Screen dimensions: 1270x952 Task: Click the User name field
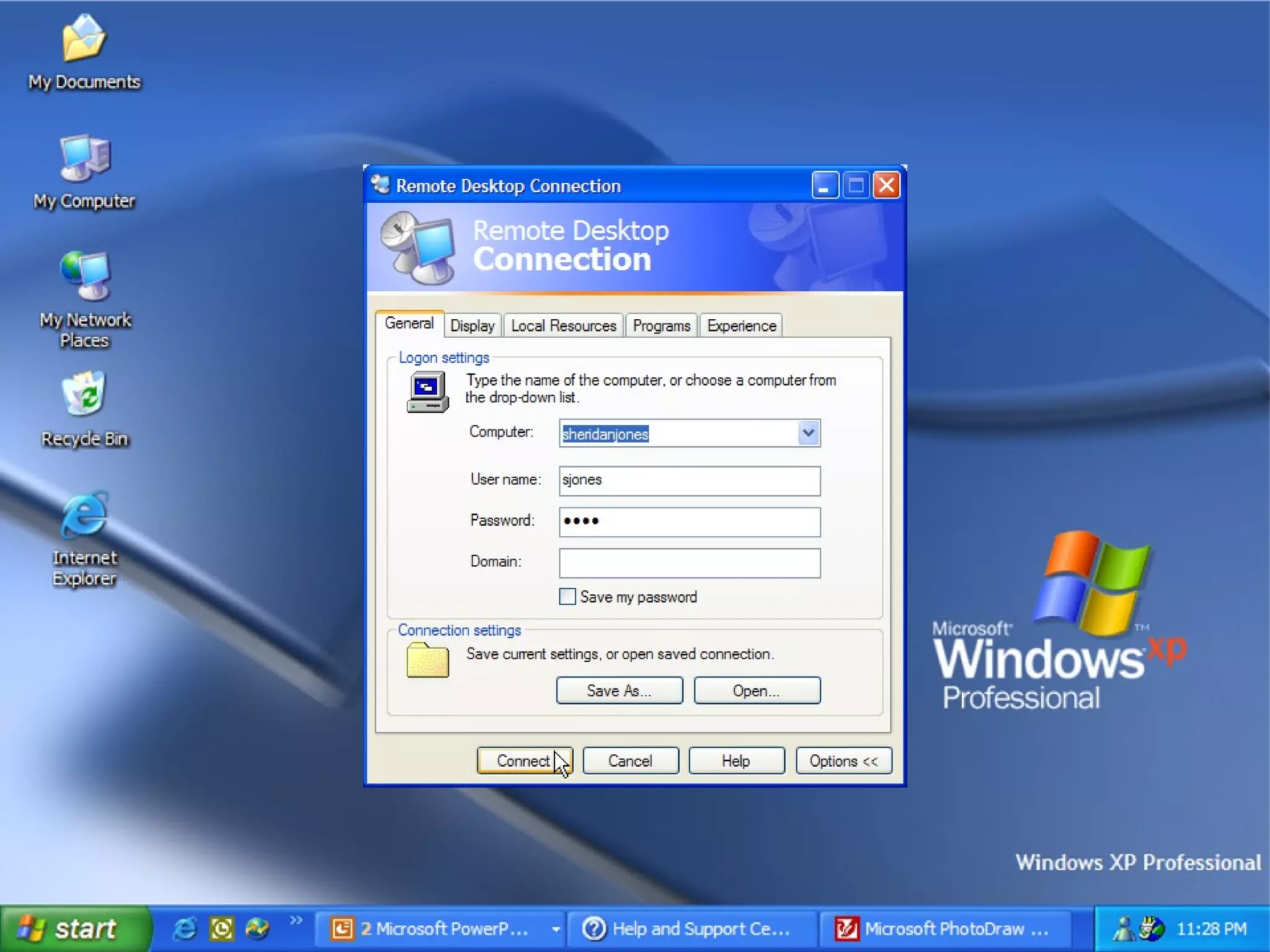[x=690, y=480]
